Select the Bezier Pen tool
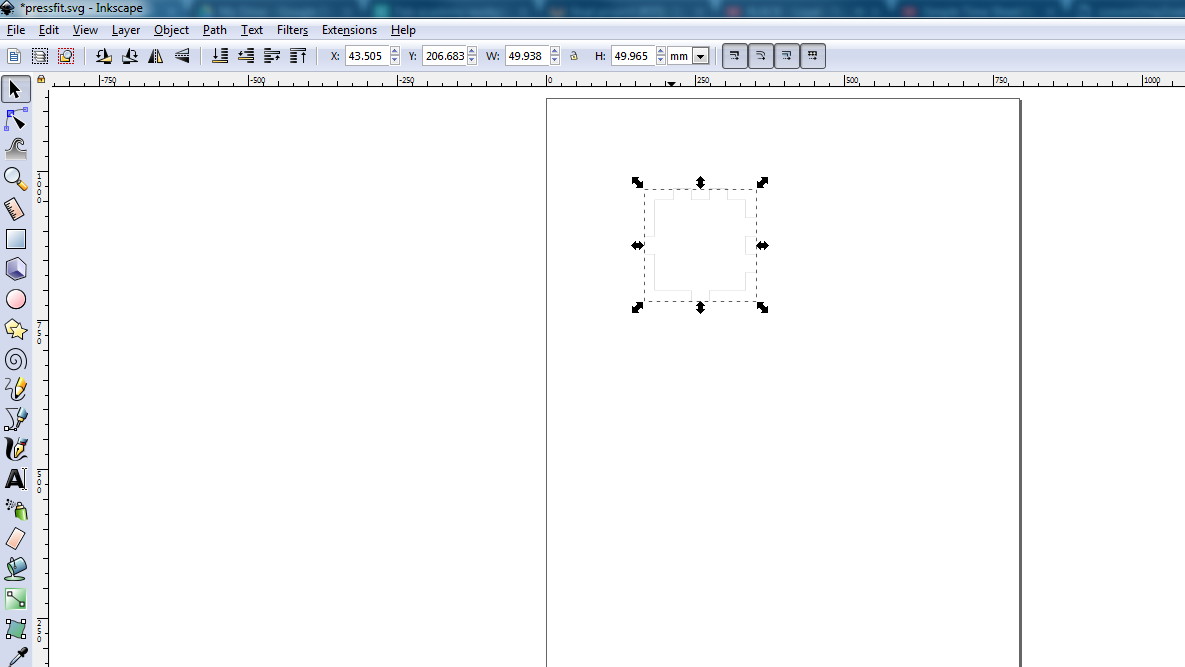 pos(15,419)
